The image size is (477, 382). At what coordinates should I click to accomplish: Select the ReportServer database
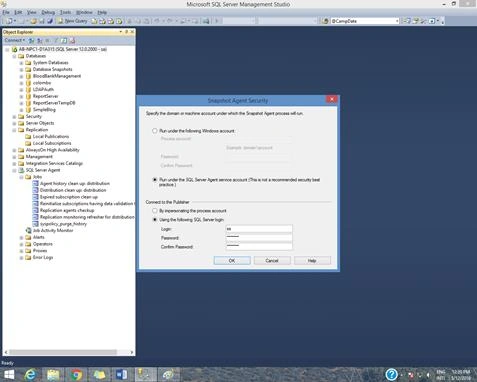point(45,96)
